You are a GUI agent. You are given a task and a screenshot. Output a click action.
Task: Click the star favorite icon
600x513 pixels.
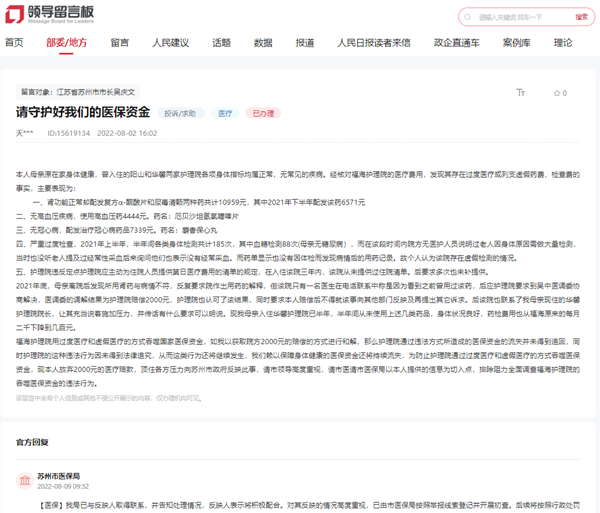pos(557,93)
